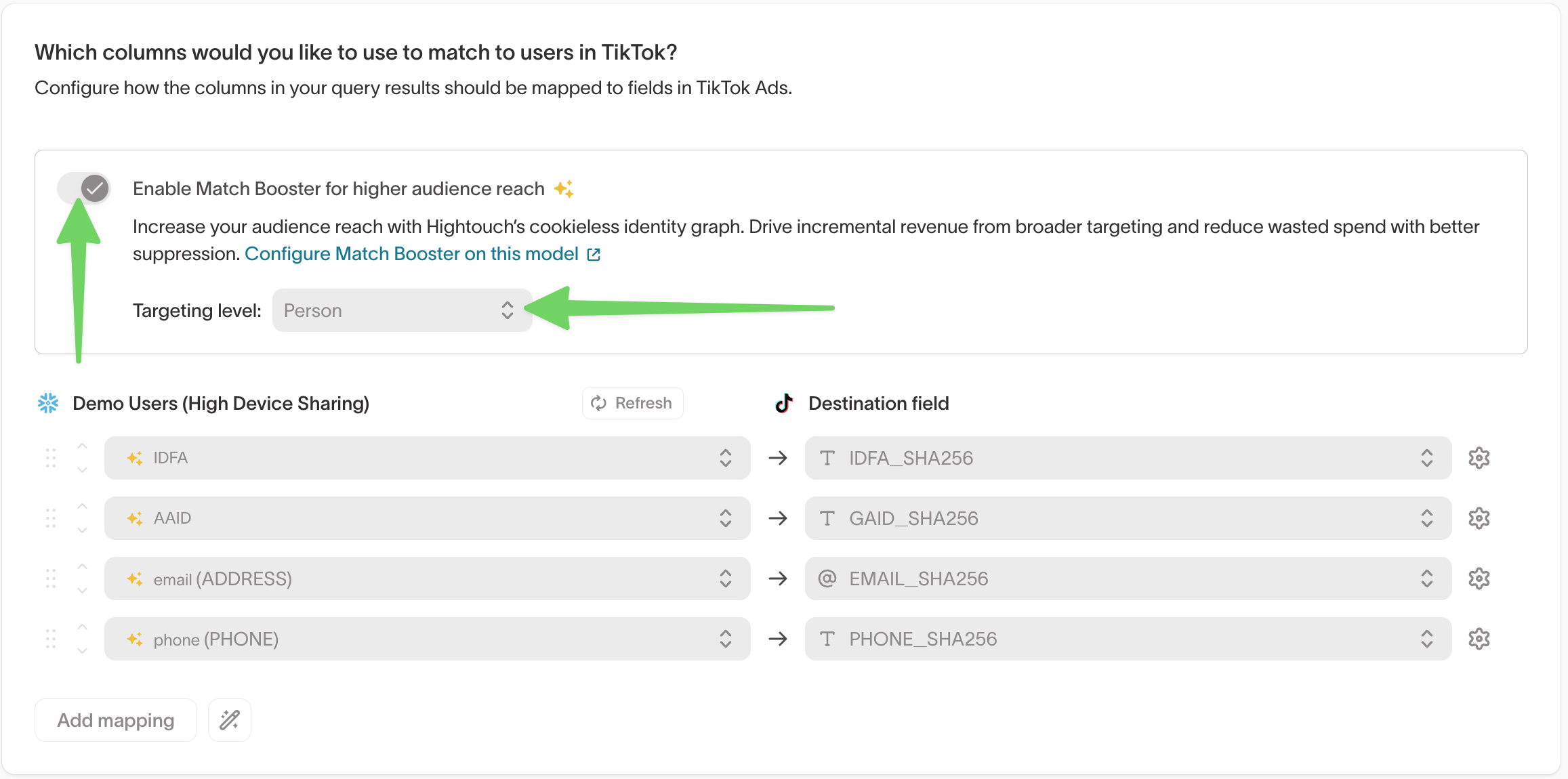Open settings gear for GAID_SHA256 mapping
Screen dimensions: 1568x779
click(x=1479, y=518)
